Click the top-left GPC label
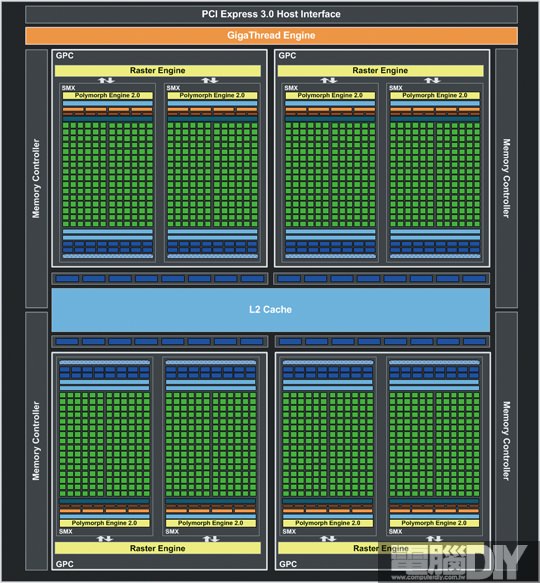The width and height of the screenshot is (540, 583). point(65,56)
